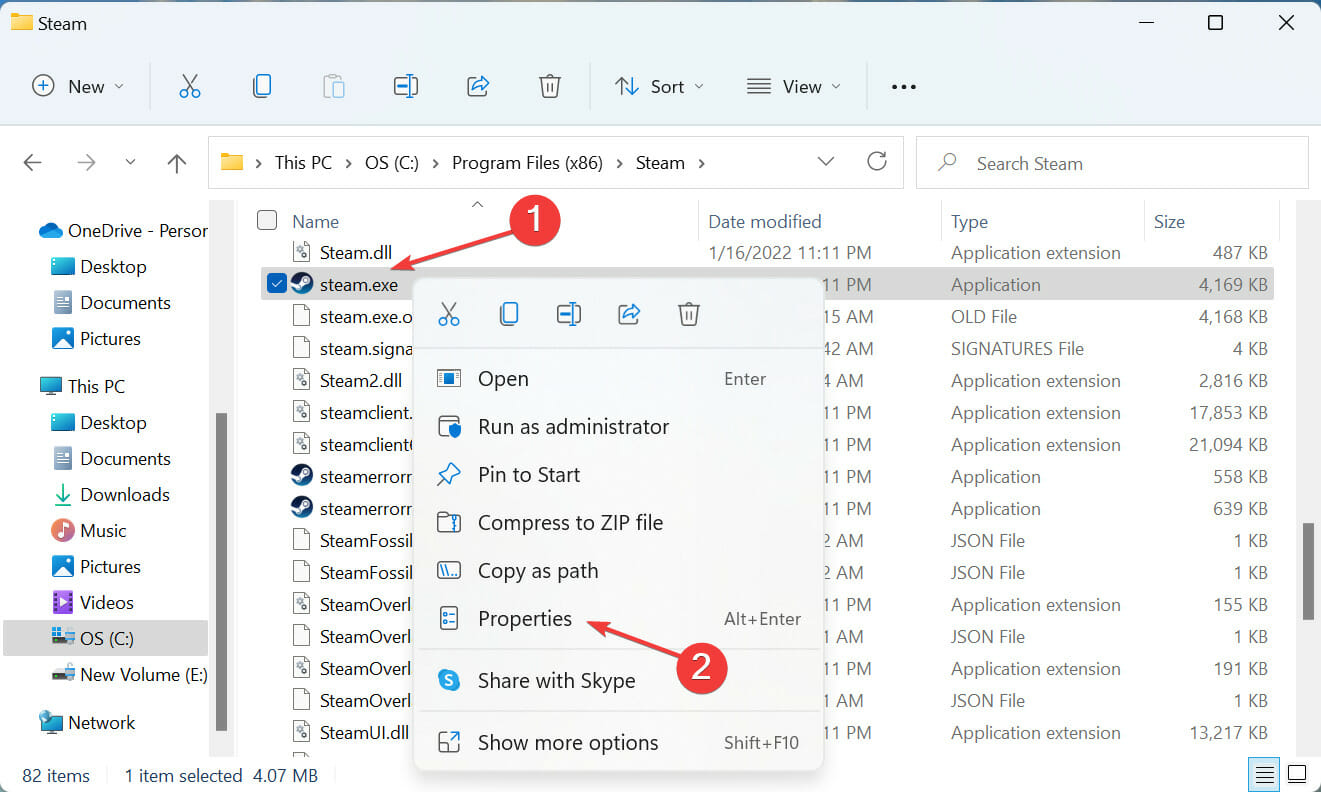Open the New dropdown menu

(x=78, y=86)
